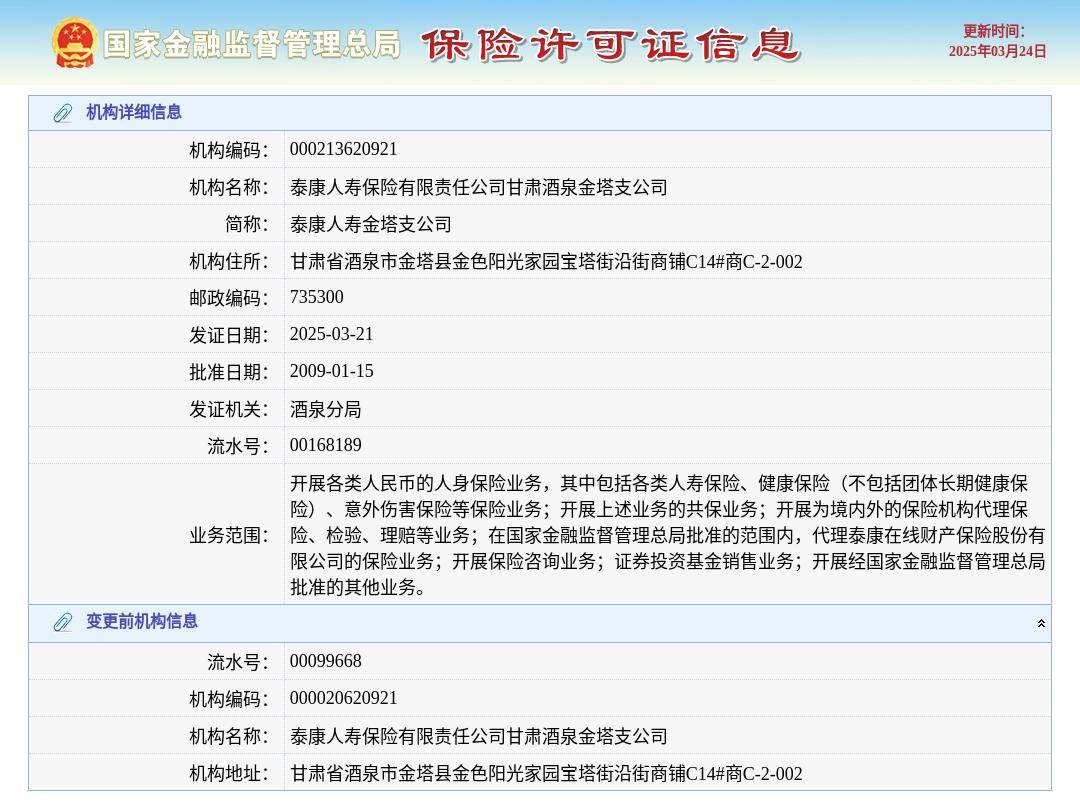The height and width of the screenshot is (805, 1080).
Task: Click issue date 2025-03-21
Action: [x=331, y=334]
